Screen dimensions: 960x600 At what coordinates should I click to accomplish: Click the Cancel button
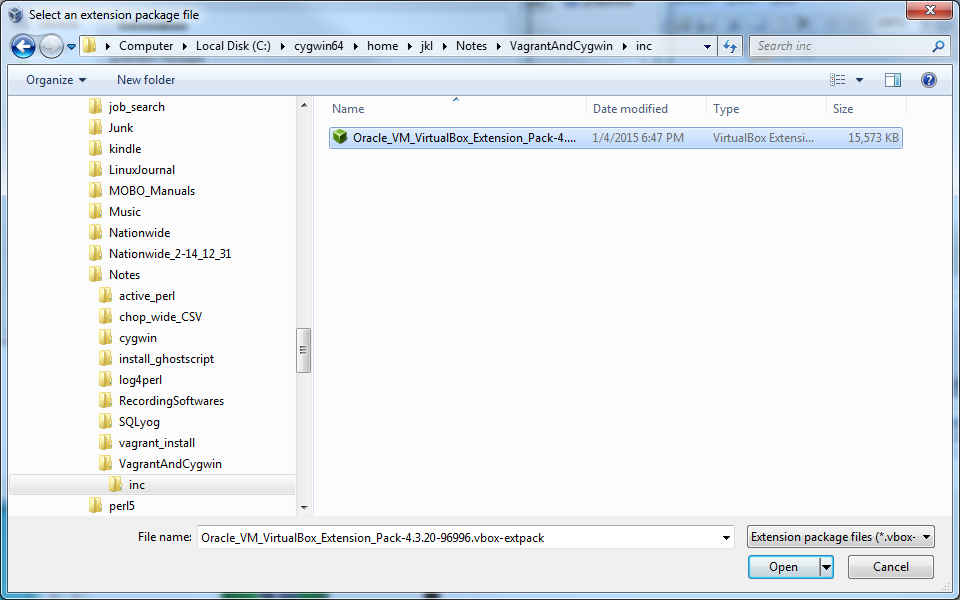pyautogui.click(x=891, y=567)
